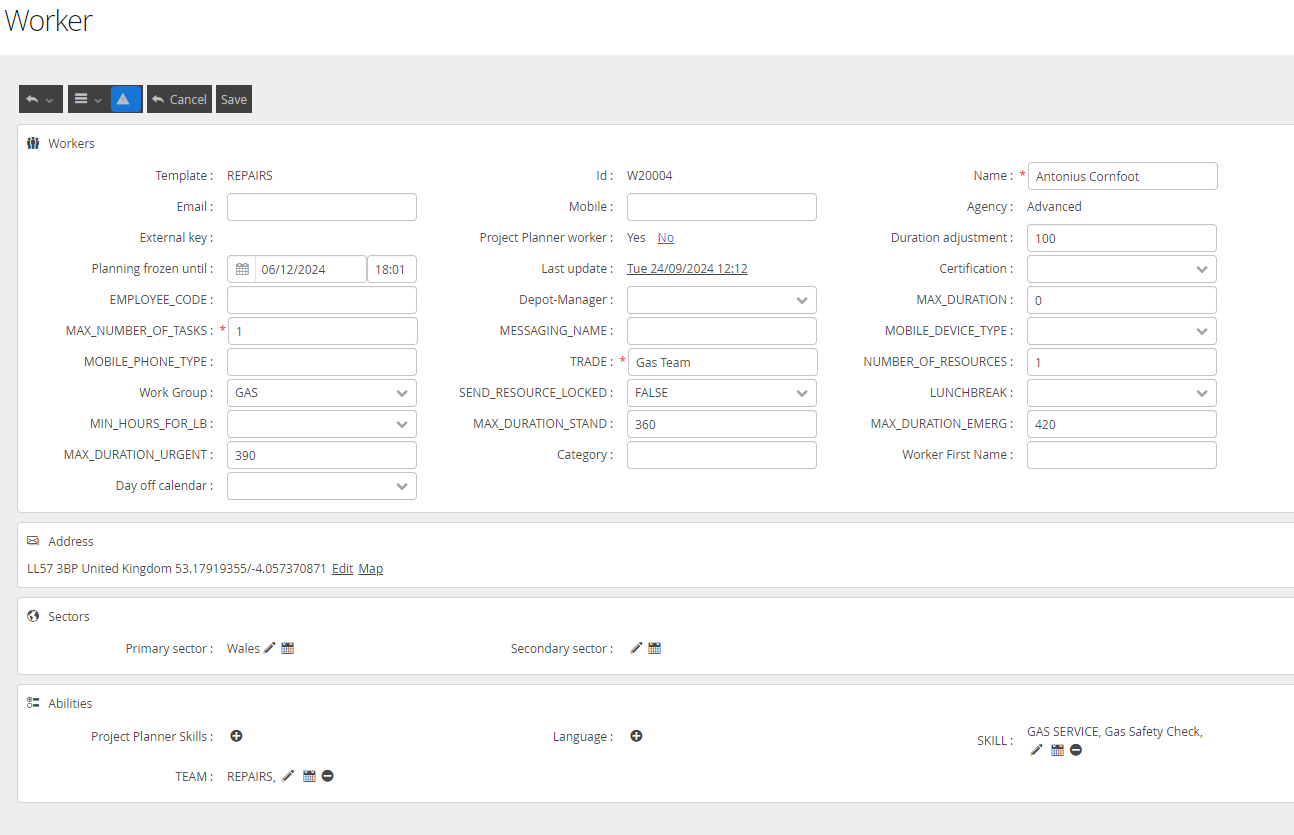Open the Map link for the address
This screenshot has height=835, width=1294.
tap(370, 569)
